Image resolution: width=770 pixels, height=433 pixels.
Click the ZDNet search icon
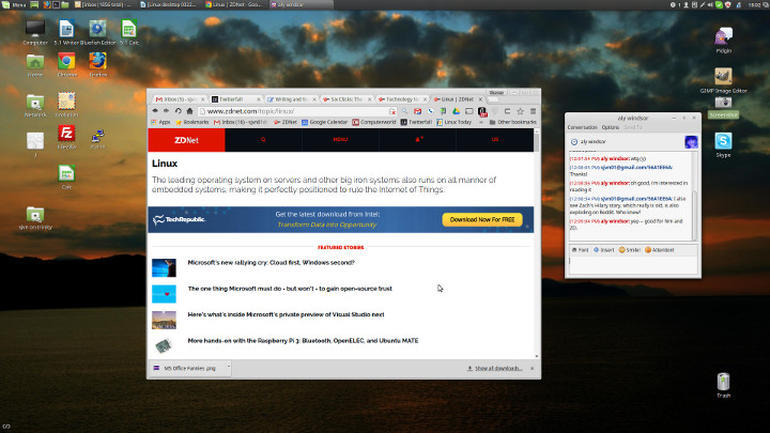coord(263,139)
